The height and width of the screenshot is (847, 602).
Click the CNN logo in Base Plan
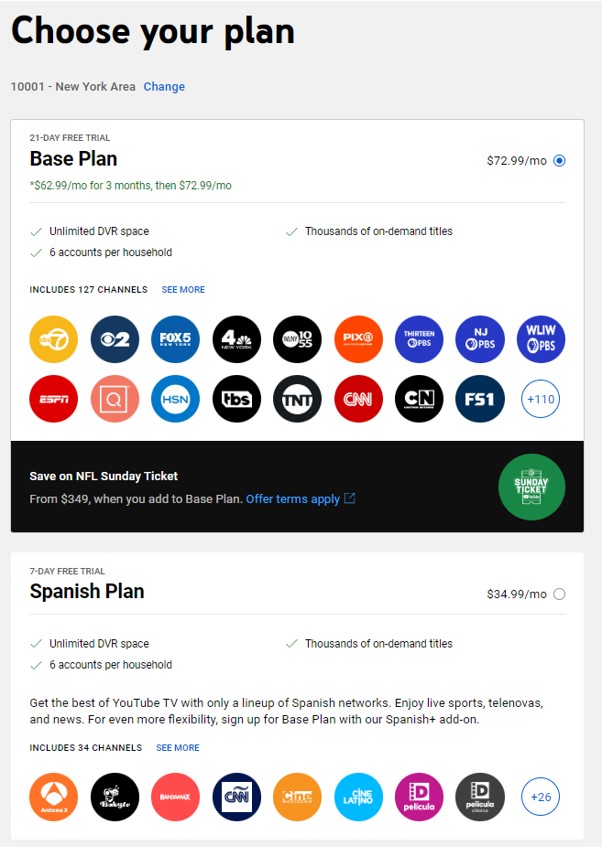[357, 398]
